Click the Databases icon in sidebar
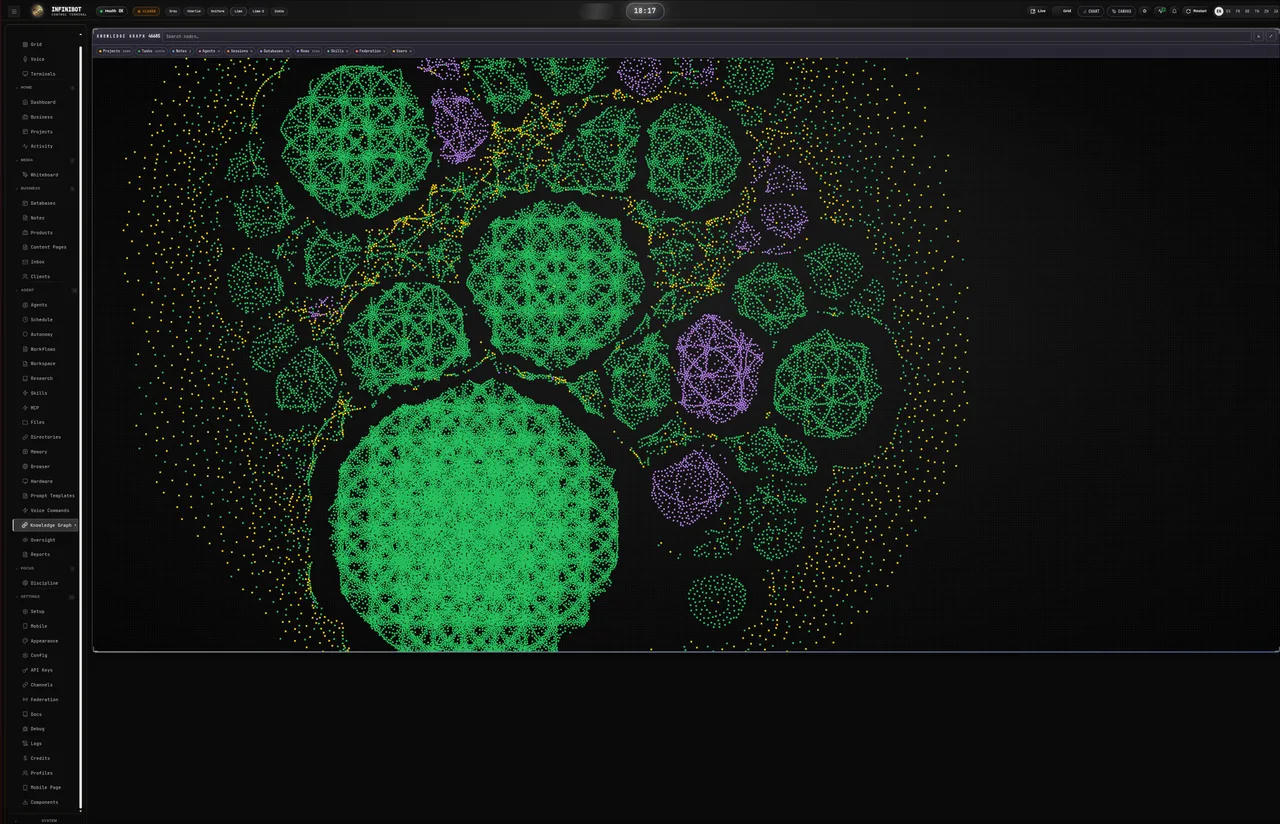The width and height of the screenshot is (1280, 824). (x=24, y=203)
